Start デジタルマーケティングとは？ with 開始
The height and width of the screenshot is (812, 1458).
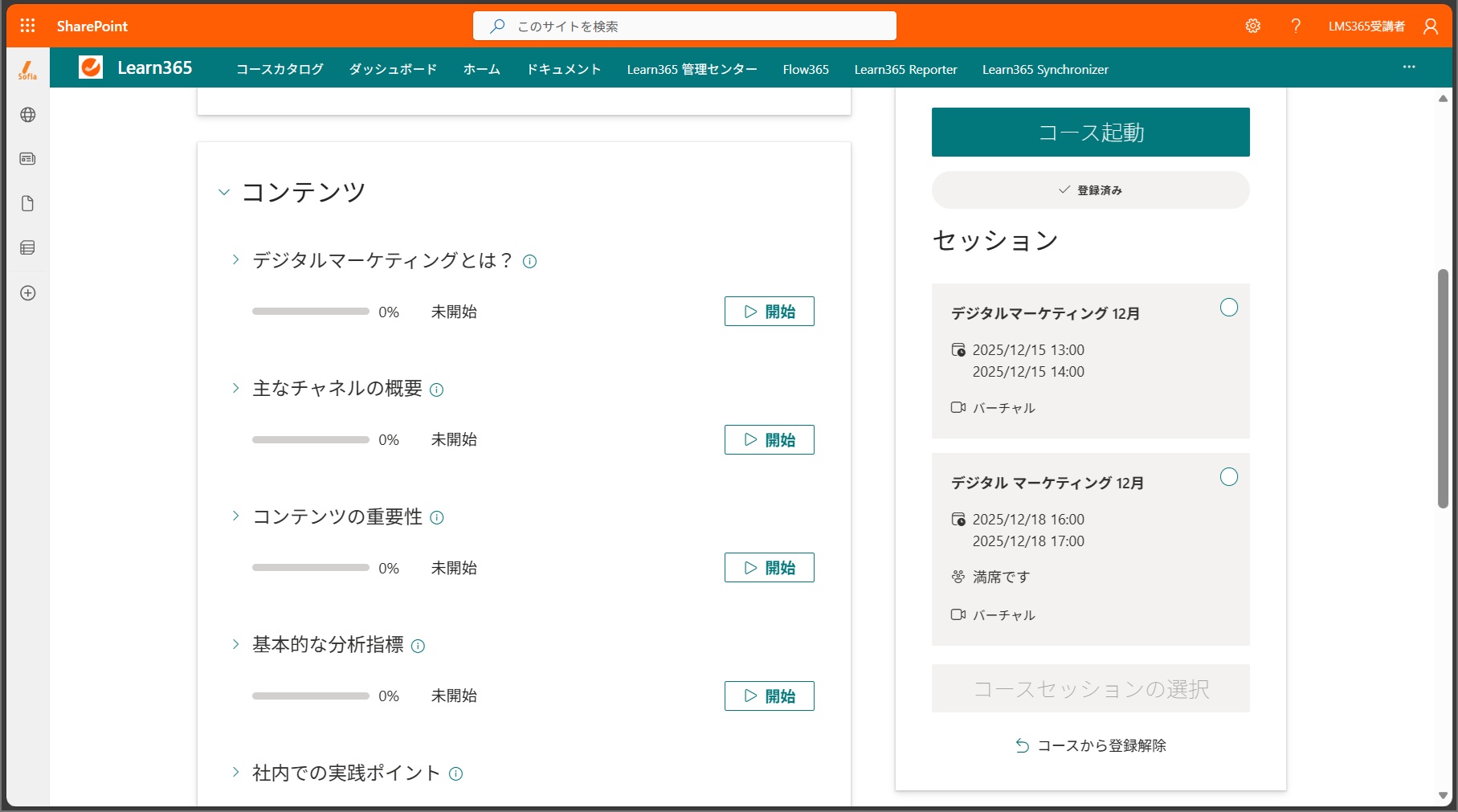(769, 312)
